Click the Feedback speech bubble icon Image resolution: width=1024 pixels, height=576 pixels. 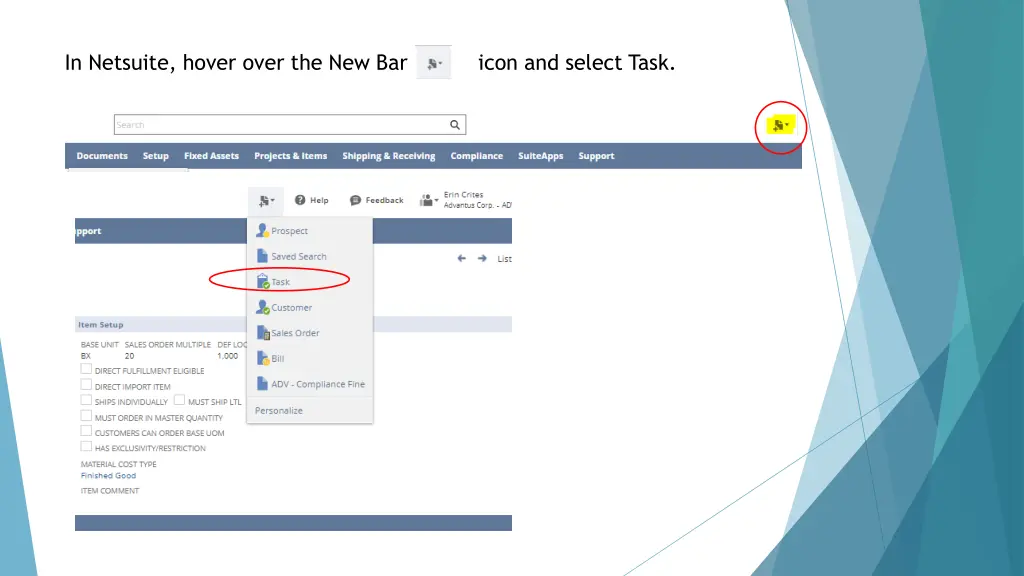coord(355,200)
